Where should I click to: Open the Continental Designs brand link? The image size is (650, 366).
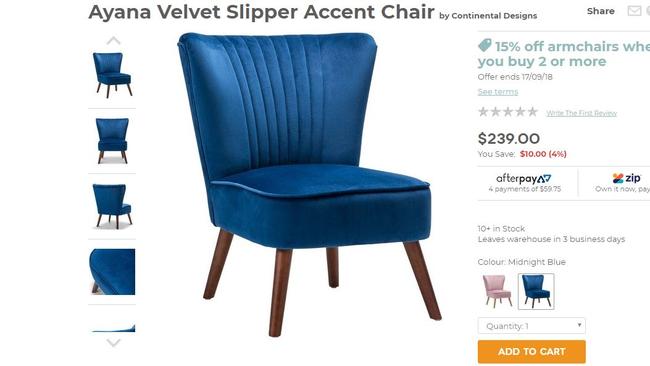494,16
